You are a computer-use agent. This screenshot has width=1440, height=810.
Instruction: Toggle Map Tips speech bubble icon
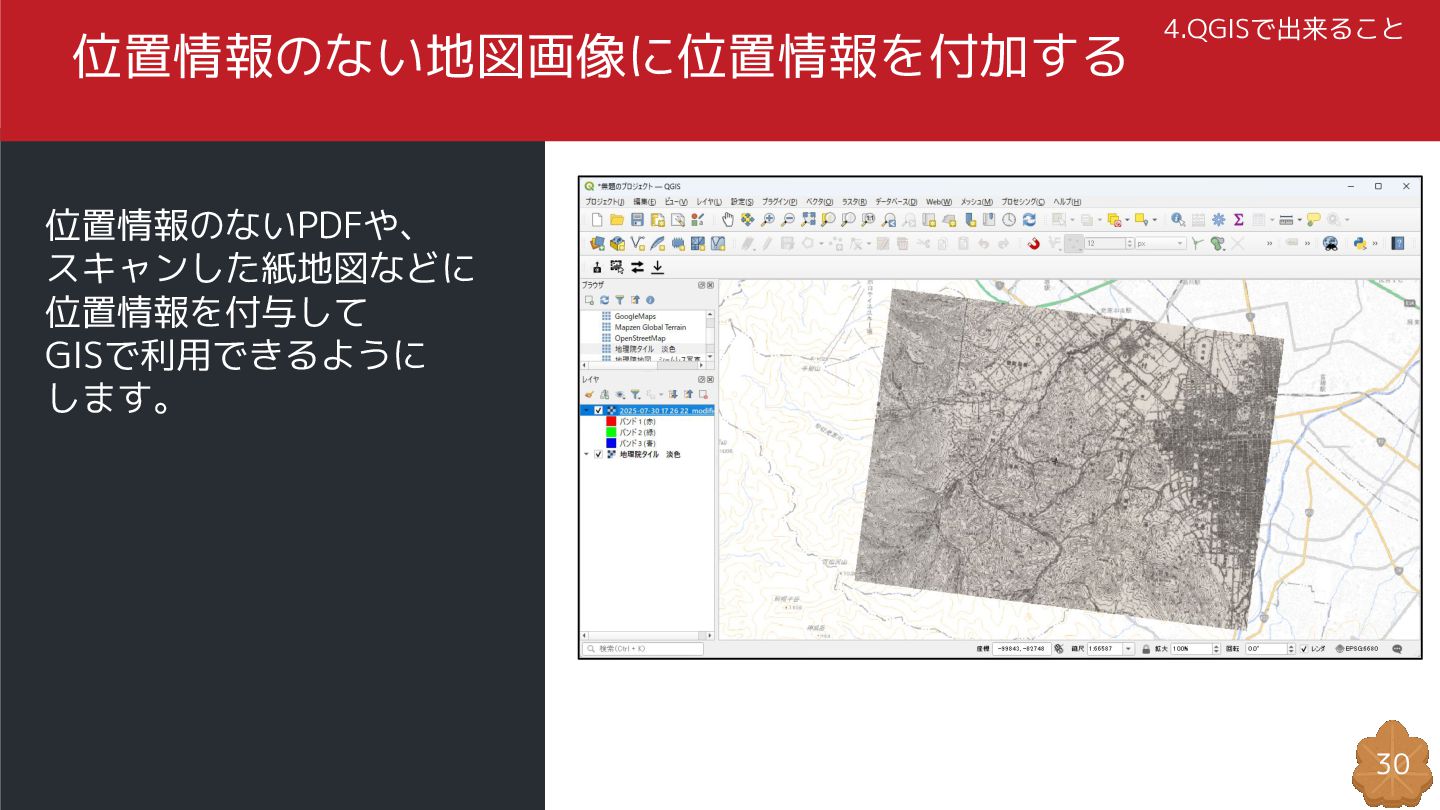(1314, 219)
